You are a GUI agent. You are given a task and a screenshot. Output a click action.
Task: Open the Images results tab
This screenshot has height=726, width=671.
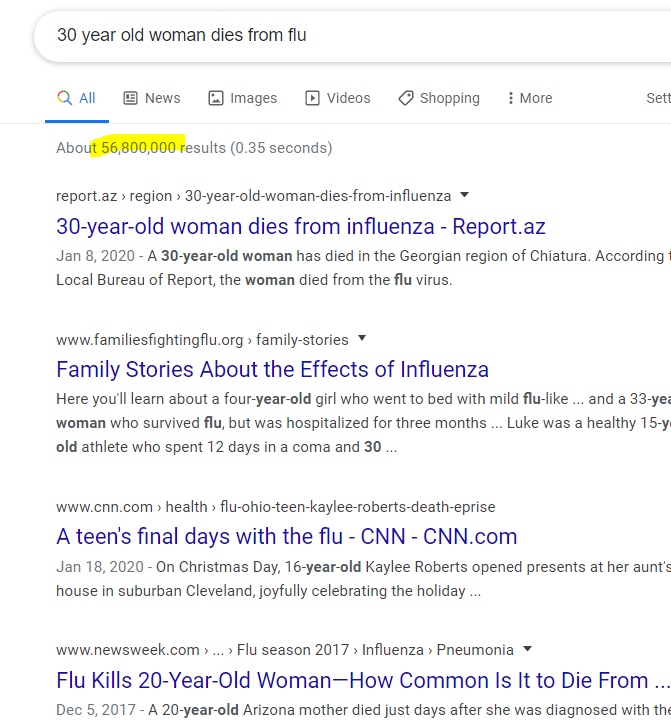click(242, 98)
